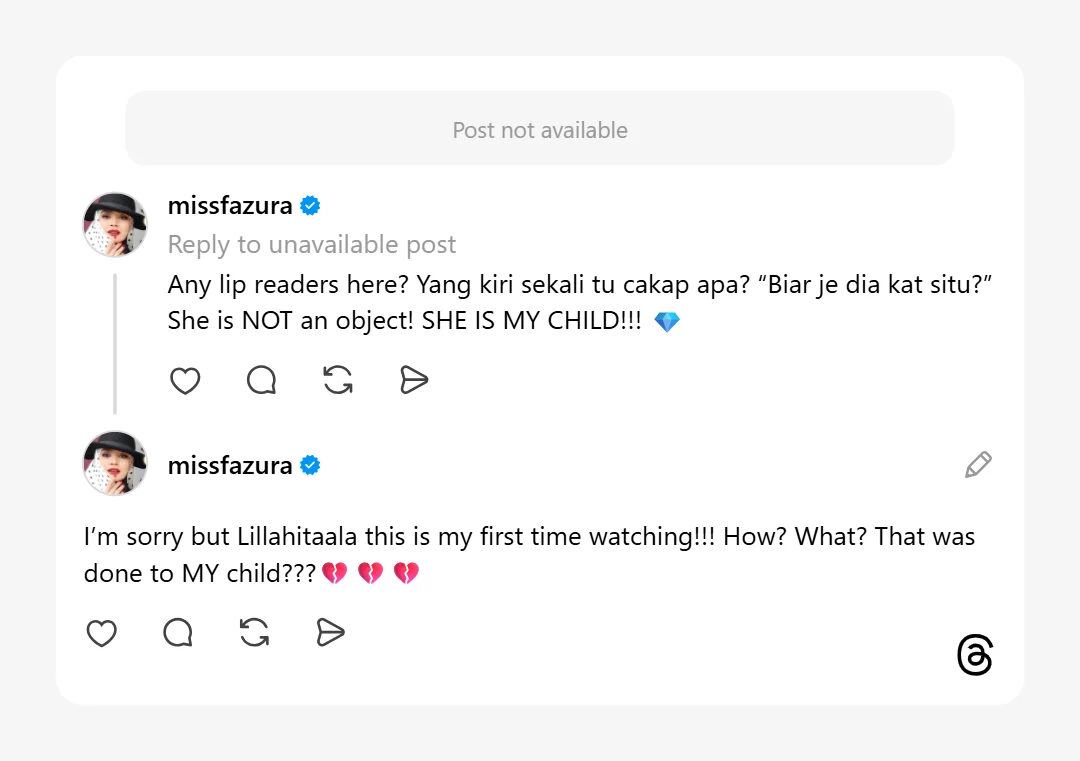Click the "I'm sorry but Lillahitaala" post text
The image size is (1080, 761).
pyautogui.click(x=529, y=537)
